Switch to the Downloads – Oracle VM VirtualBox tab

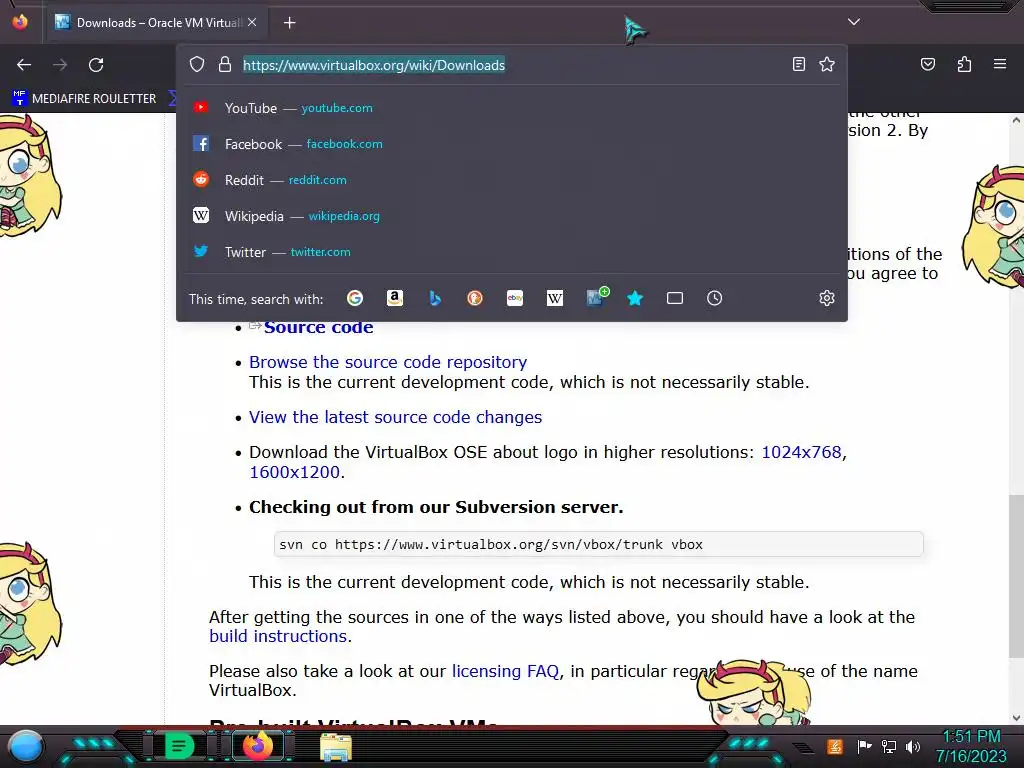tap(156, 23)
